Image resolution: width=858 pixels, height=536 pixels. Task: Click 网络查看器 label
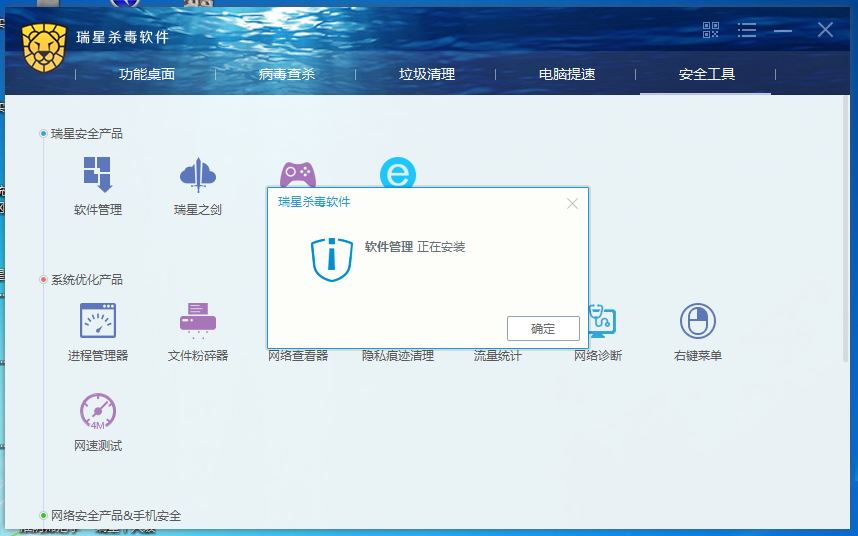click(x=298, y=356)
